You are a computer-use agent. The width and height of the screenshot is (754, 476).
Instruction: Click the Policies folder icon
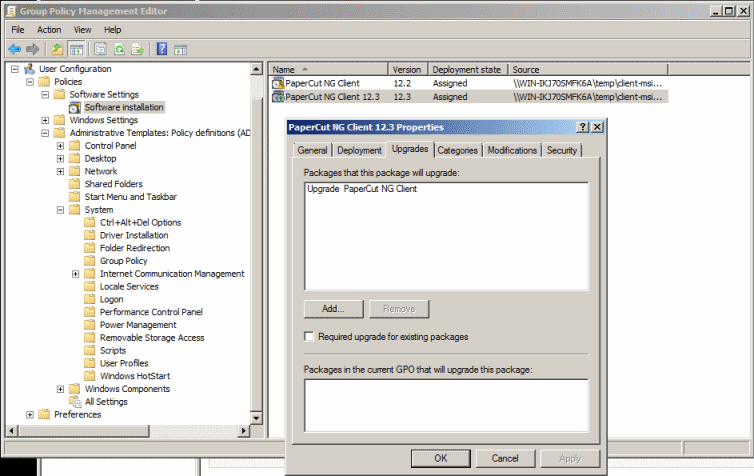(44, 82)
